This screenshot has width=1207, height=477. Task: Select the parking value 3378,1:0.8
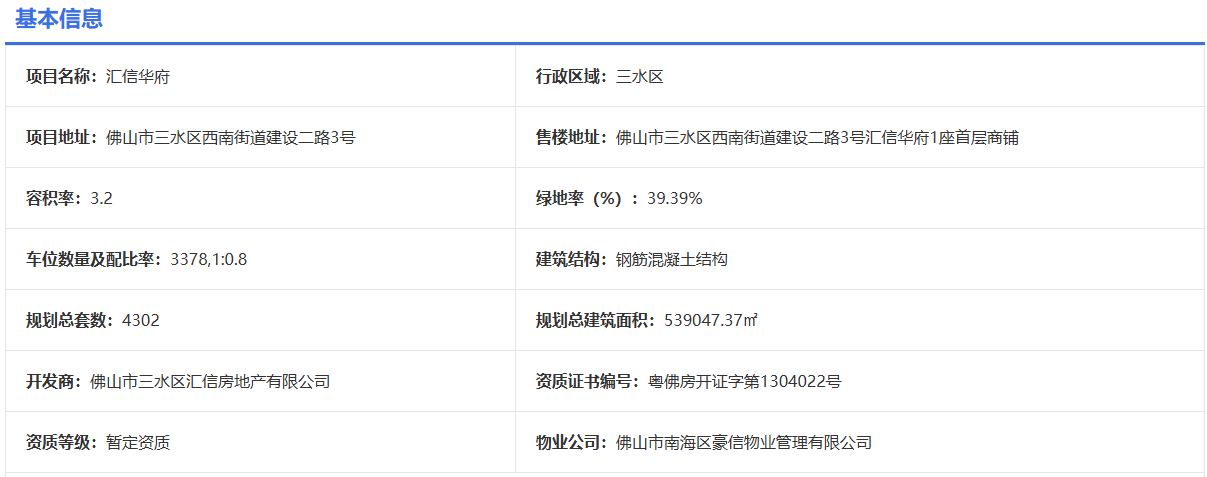pyautogui.click(x=209, y=259)
